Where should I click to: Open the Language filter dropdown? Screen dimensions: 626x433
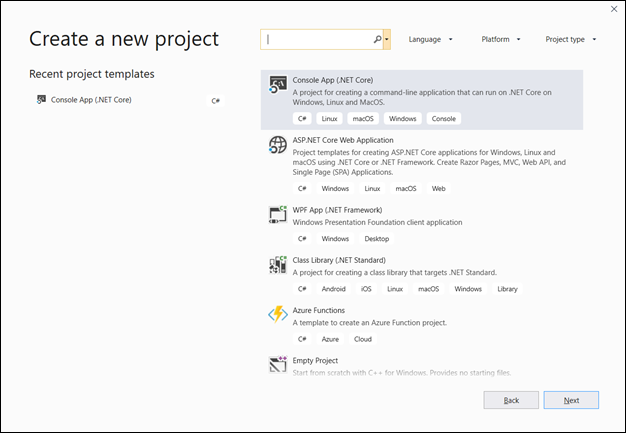[x=430, y=39]
